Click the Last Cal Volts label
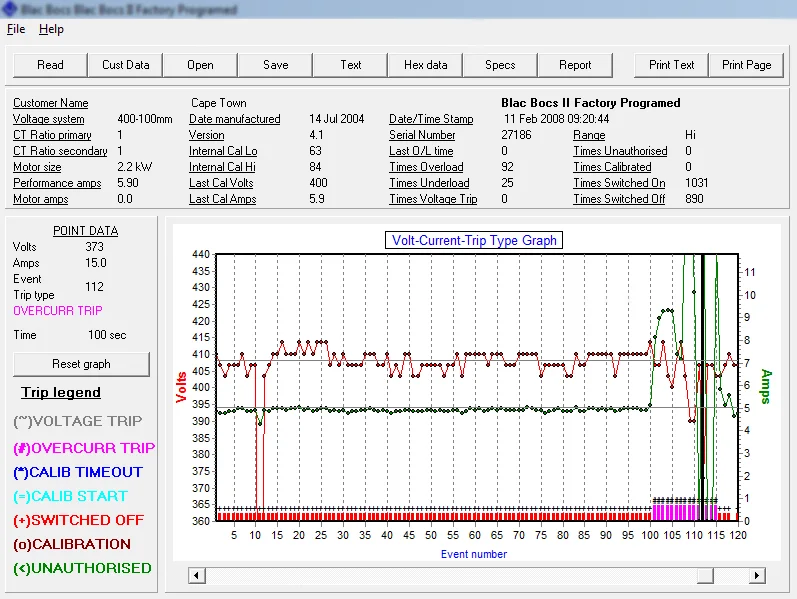This screenshot has width=797, height=599. click(221, 183)
